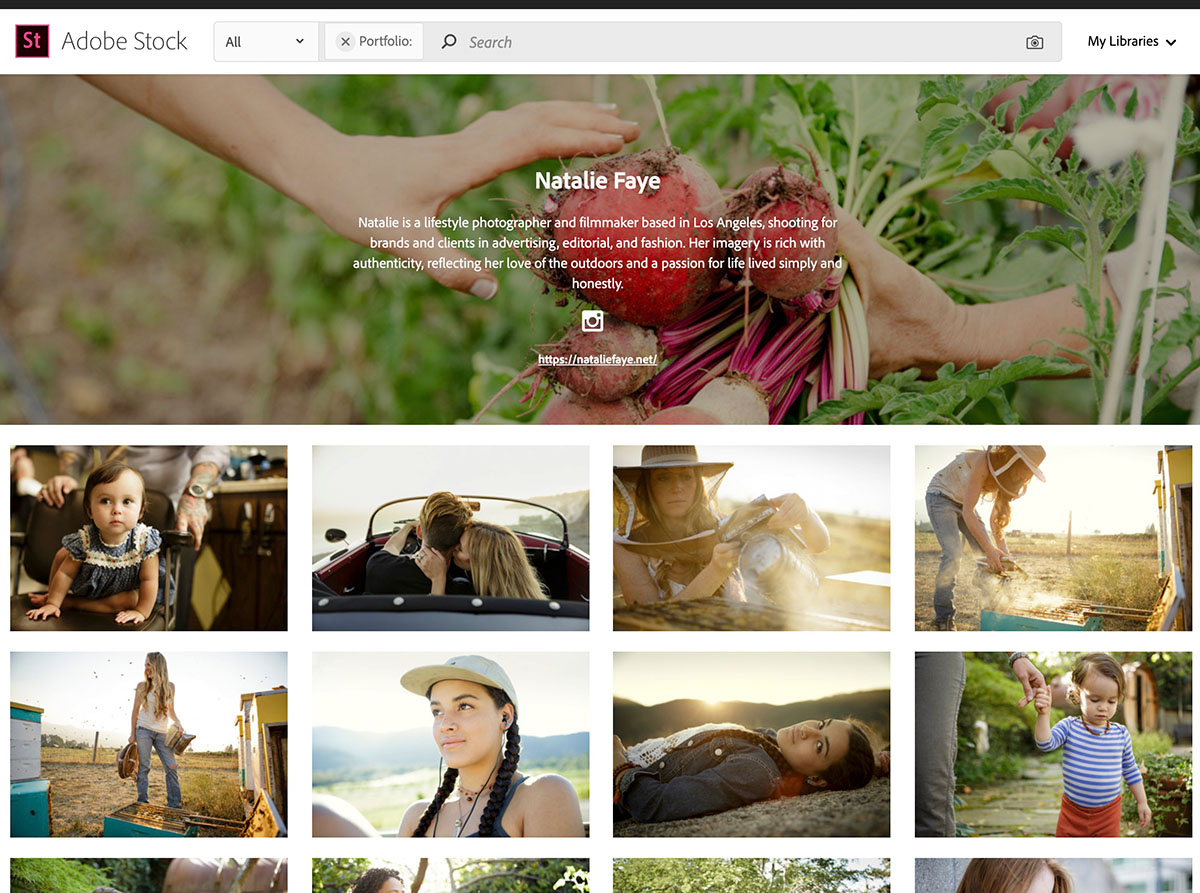
Task: Expand the All category dropdown
Action: pos(266,42)
